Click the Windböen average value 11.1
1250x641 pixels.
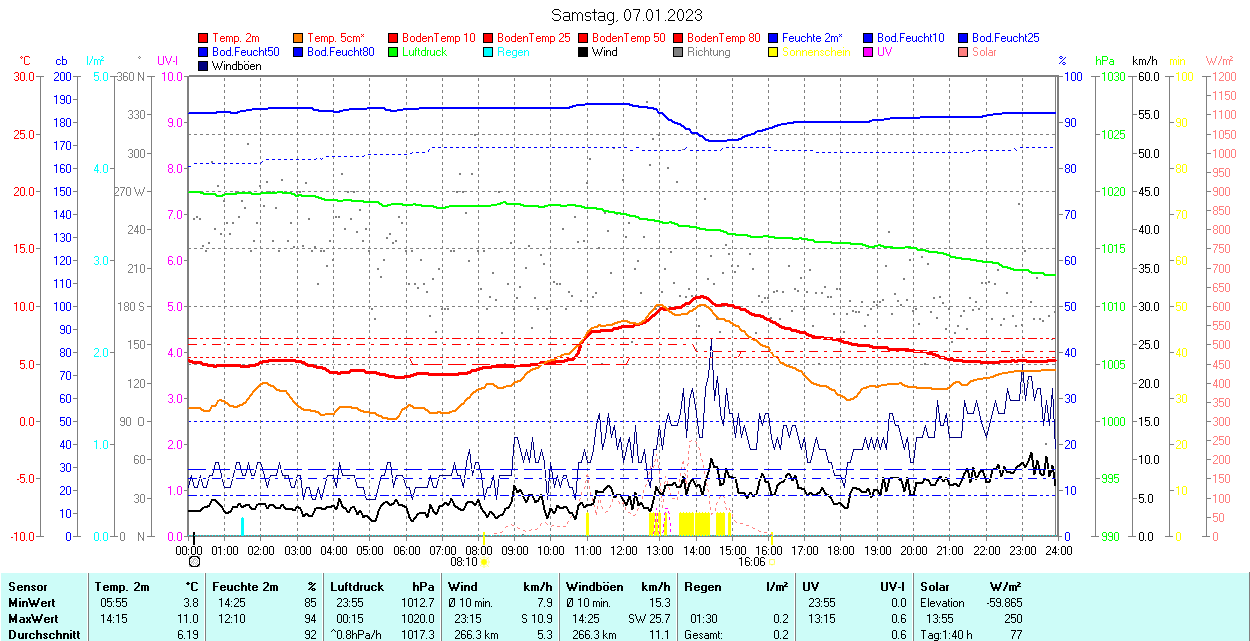[x=660, y=634]
